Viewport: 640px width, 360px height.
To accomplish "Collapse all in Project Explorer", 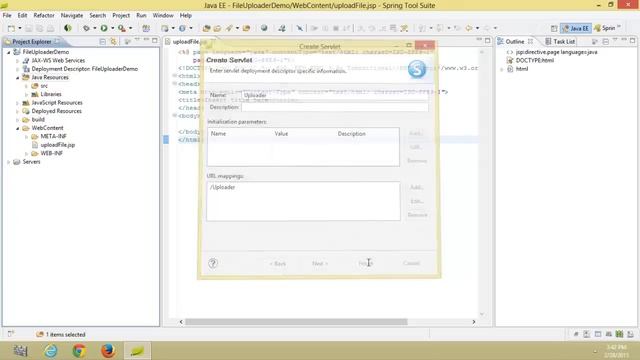I will coord(102,41).
